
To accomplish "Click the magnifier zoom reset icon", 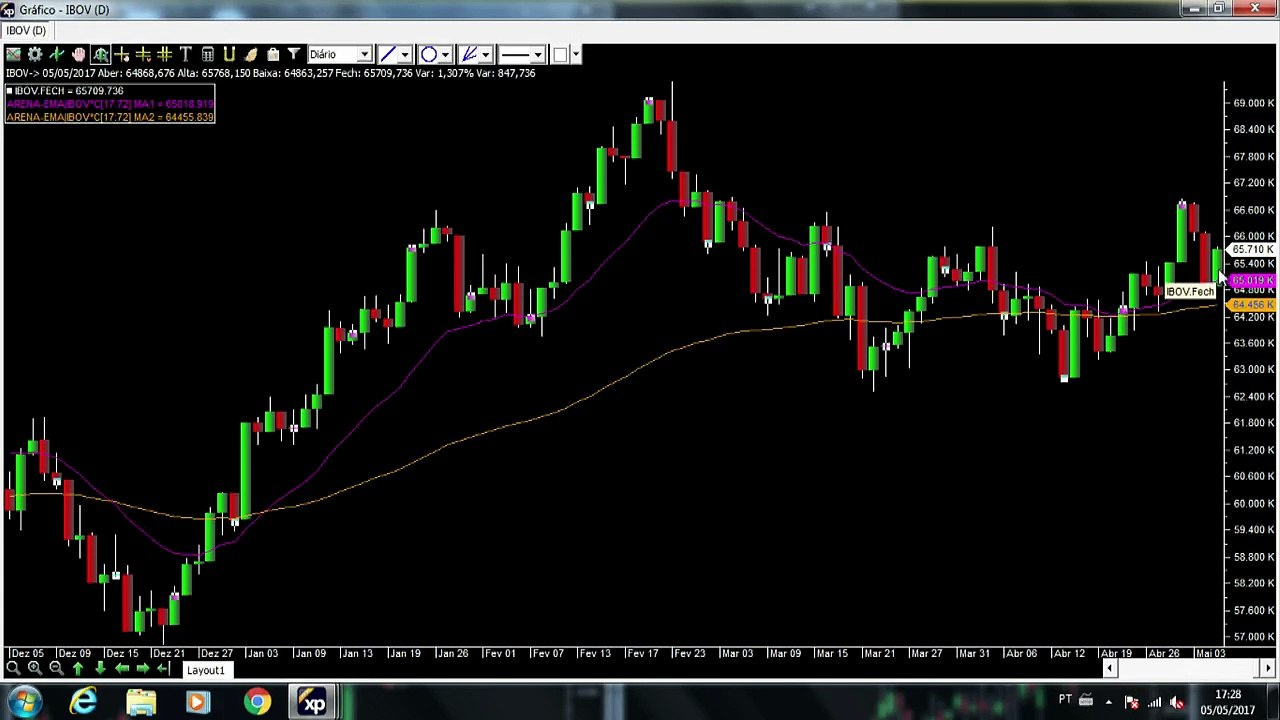I will point(13,668).
